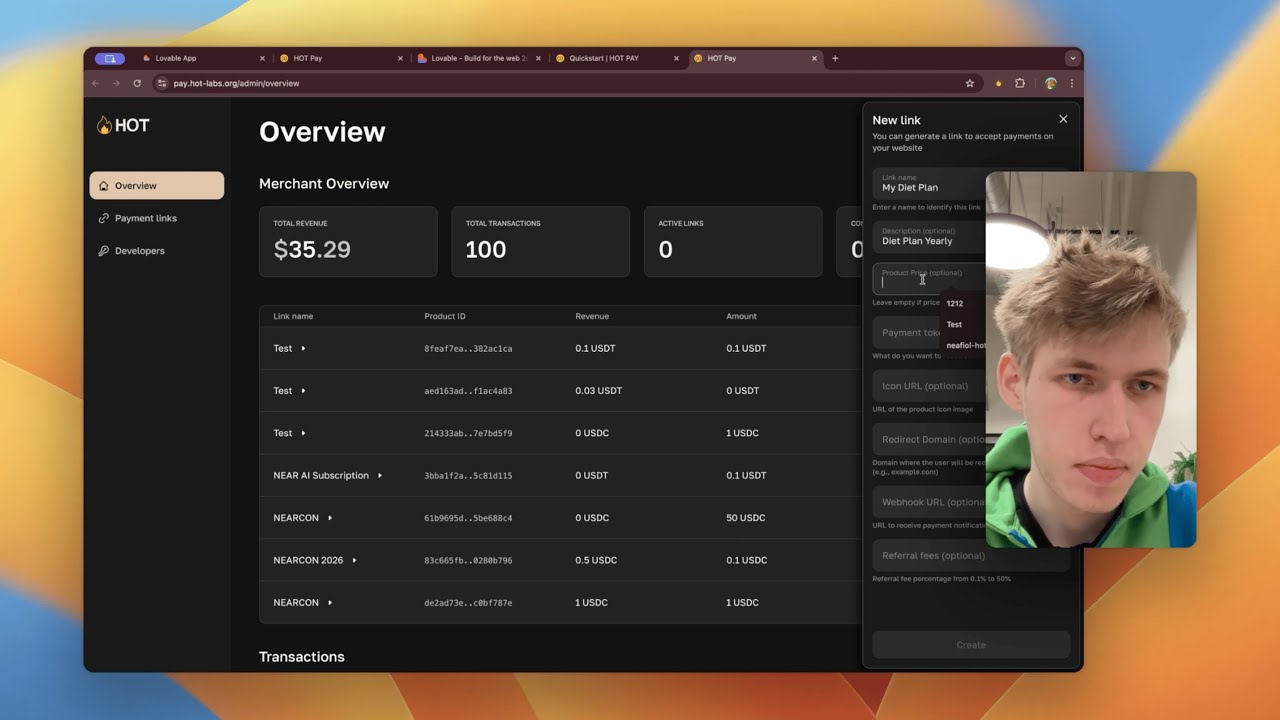The image size is (1280, 720).
Task: Open the Chrome three-dot menu
Action: 1071,83
